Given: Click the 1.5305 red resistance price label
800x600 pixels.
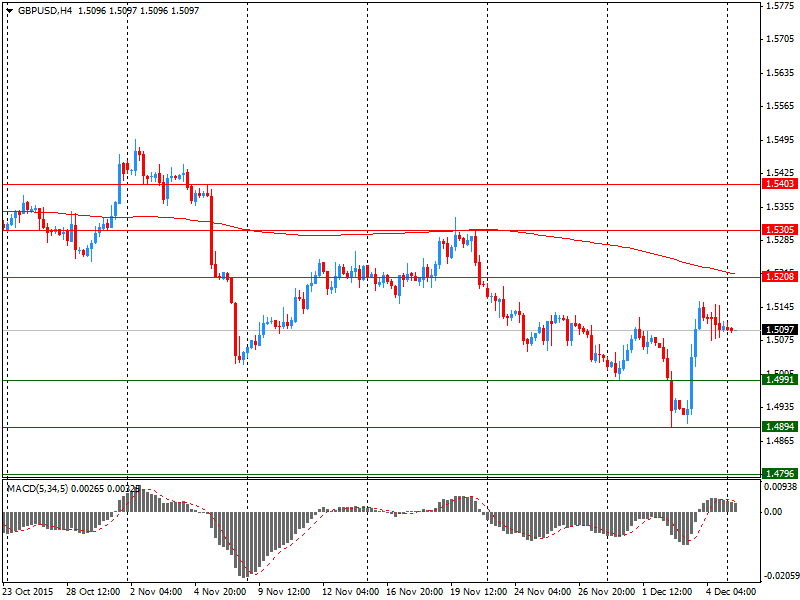Looking at the screenshot, I should 779,230.
